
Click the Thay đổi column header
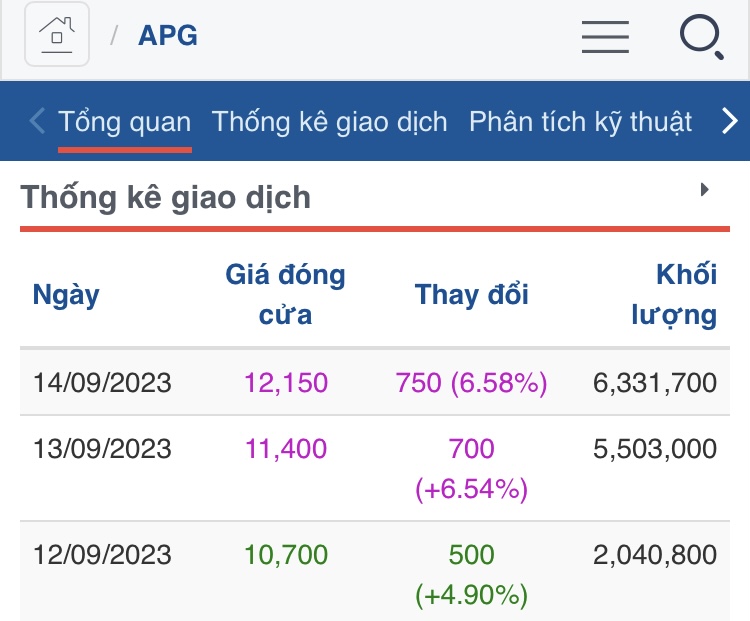[x=471, y=295]
